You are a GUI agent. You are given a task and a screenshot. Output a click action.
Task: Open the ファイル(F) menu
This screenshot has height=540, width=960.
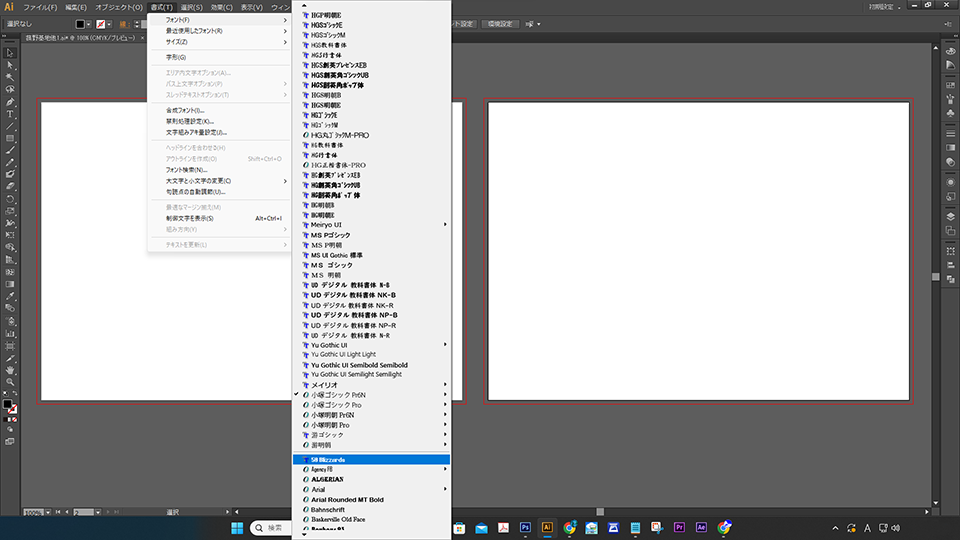tap(41, 7)
